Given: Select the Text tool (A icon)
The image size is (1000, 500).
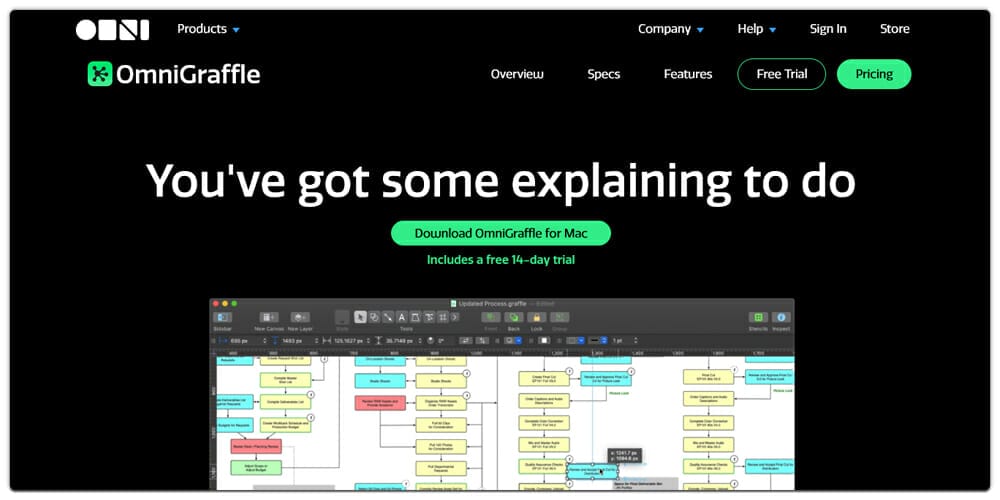Looking at the screenshot, I should click(402, 317).
